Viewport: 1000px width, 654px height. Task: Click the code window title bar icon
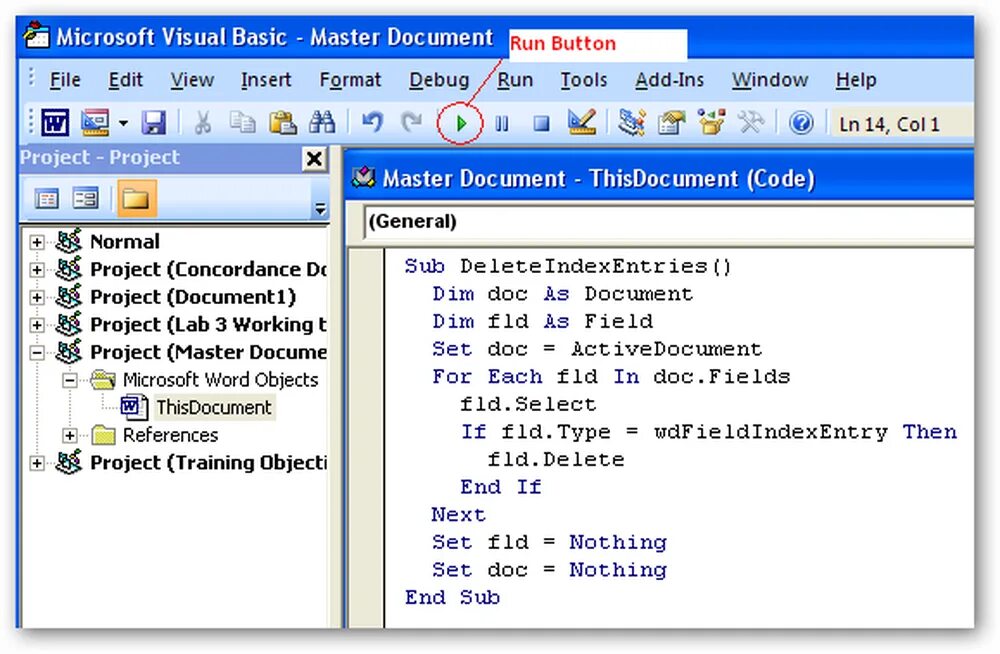[364, 177]
